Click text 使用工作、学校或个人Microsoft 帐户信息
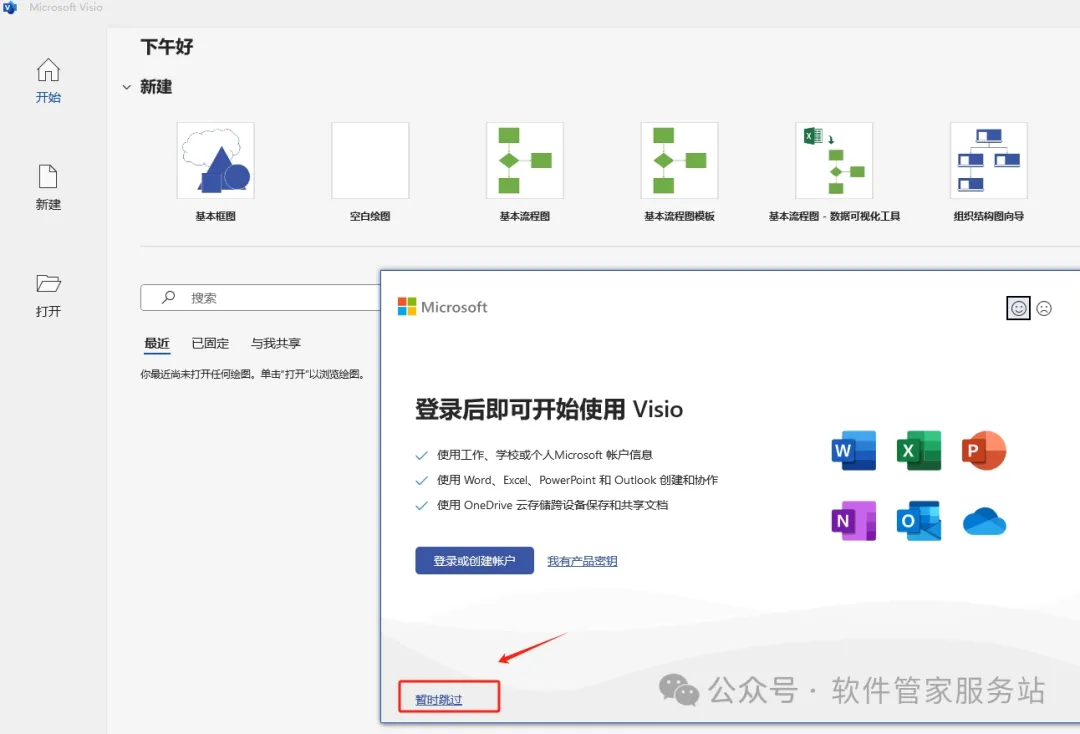 tap(544, 455)
